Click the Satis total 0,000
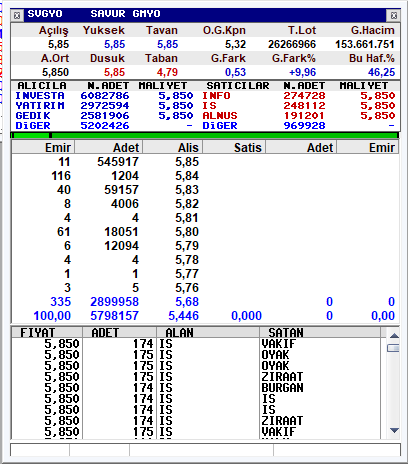 click(x=246, y=316)
